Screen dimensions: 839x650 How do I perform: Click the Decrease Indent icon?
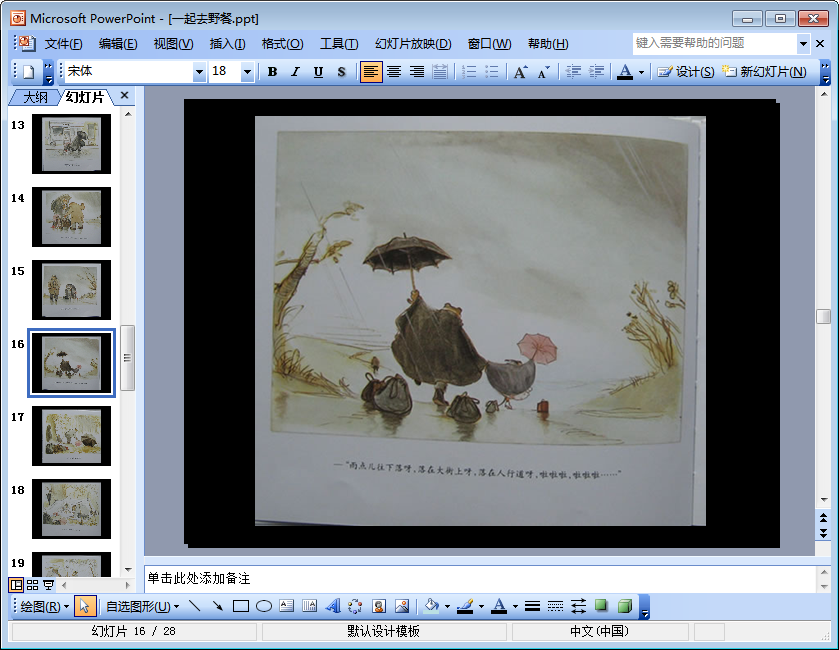click(573, 72)
